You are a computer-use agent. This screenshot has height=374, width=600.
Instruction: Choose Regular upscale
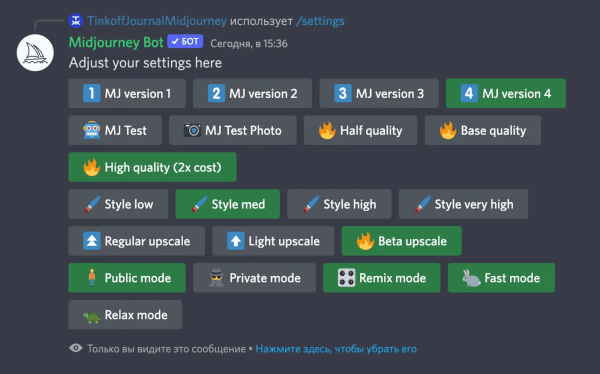[137, 241]
